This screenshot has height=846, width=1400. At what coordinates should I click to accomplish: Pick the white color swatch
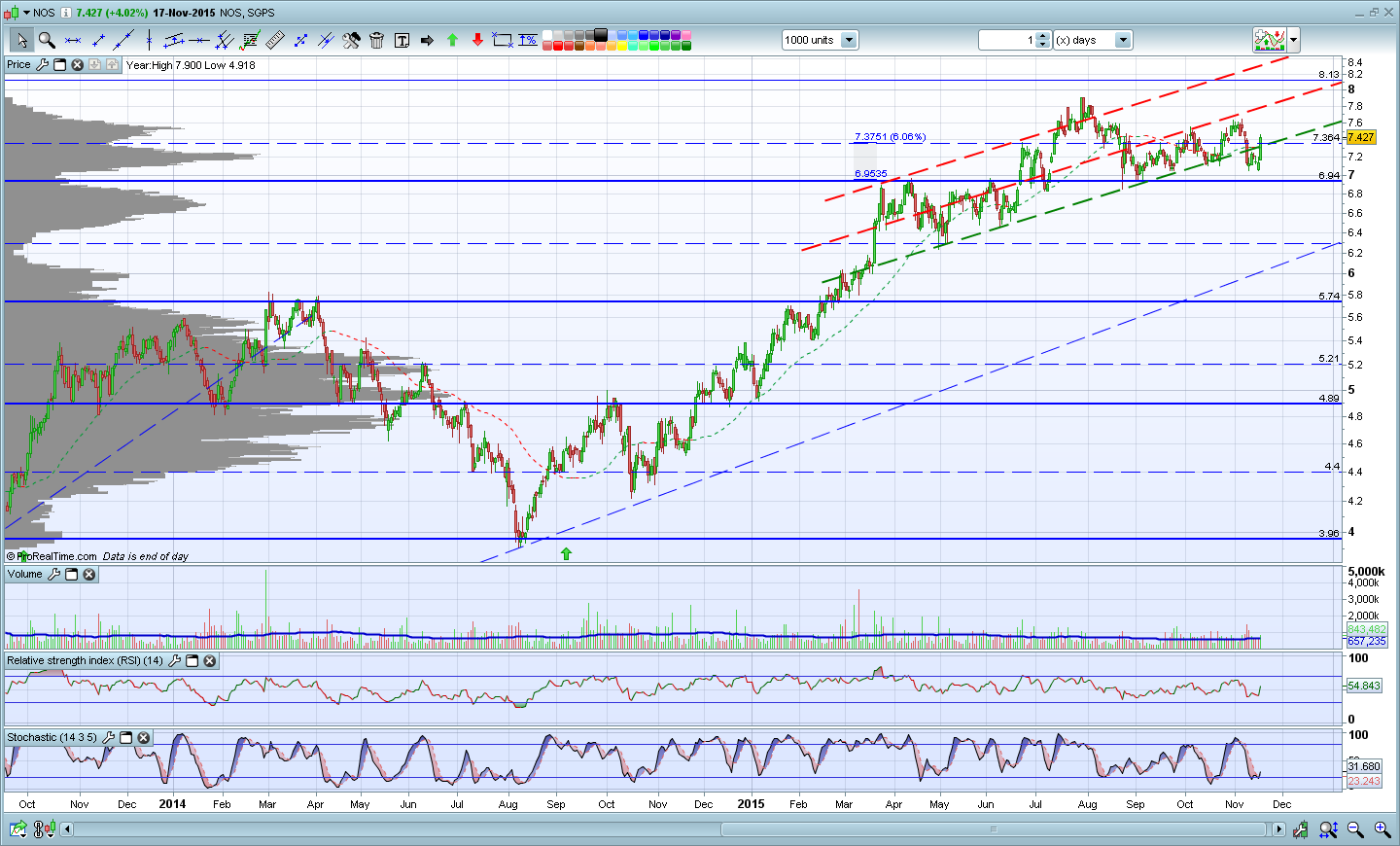click(x=547, y=35)
